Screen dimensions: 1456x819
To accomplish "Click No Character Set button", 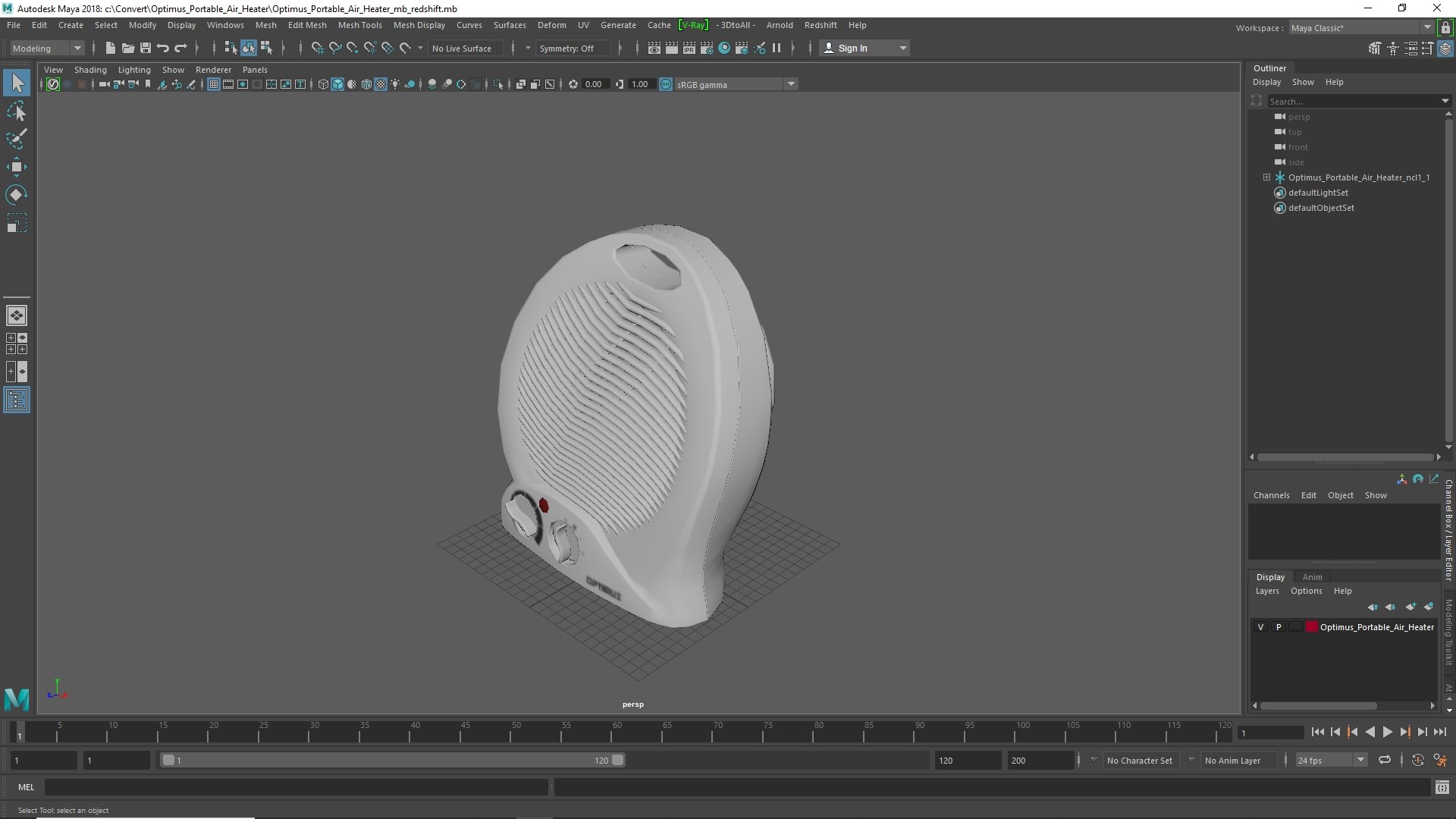I will 1139,760.
